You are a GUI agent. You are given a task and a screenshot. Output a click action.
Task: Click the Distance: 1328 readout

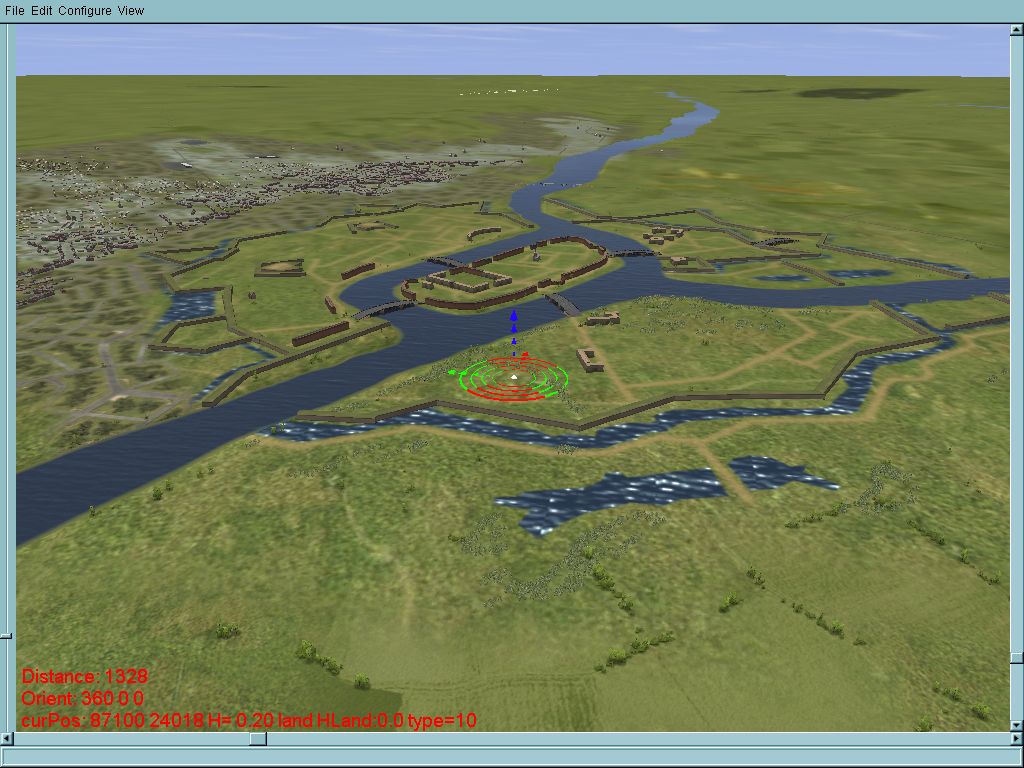coord(85,676)
